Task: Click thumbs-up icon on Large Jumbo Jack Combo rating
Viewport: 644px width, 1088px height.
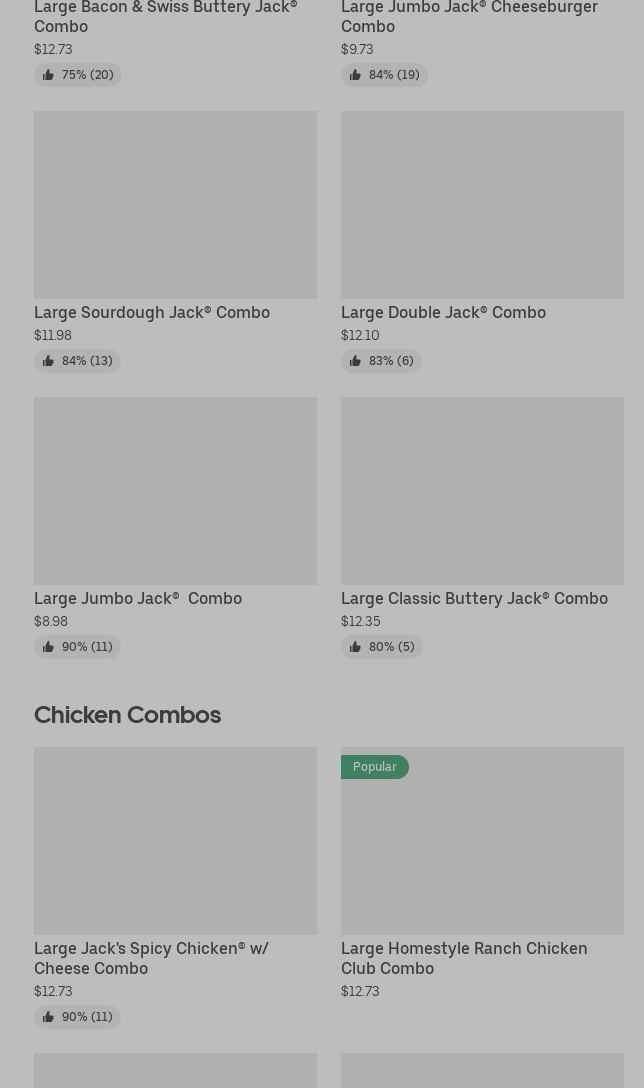Action: coord(48,647)
